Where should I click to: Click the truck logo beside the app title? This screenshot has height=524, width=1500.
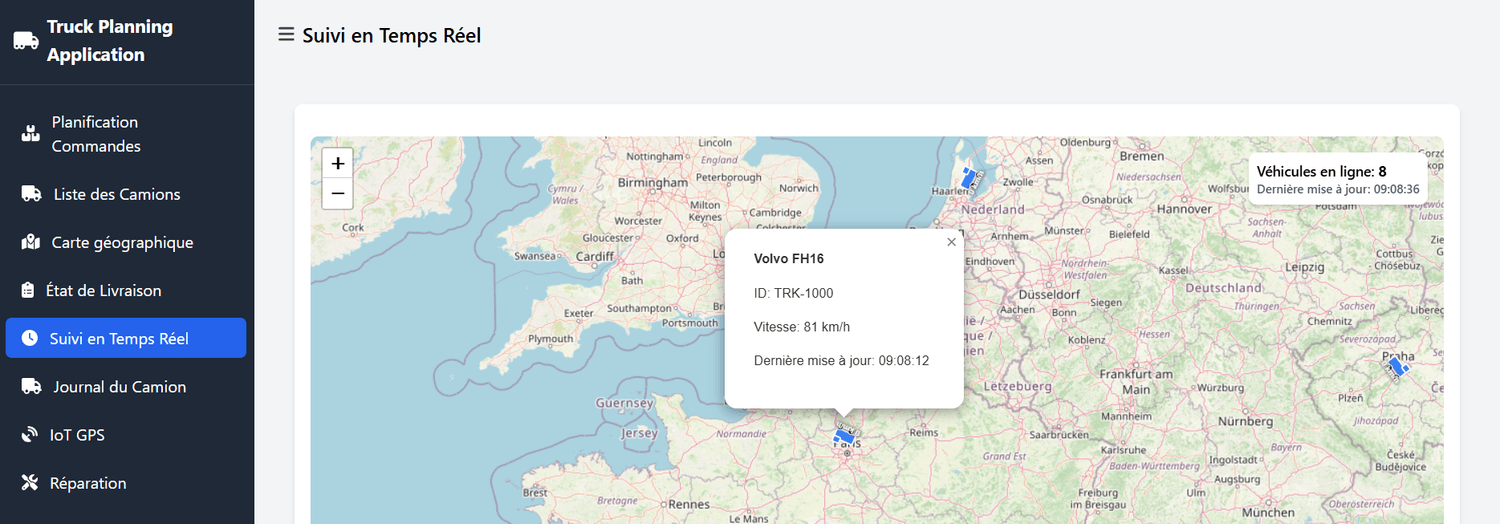coord(25,41)
